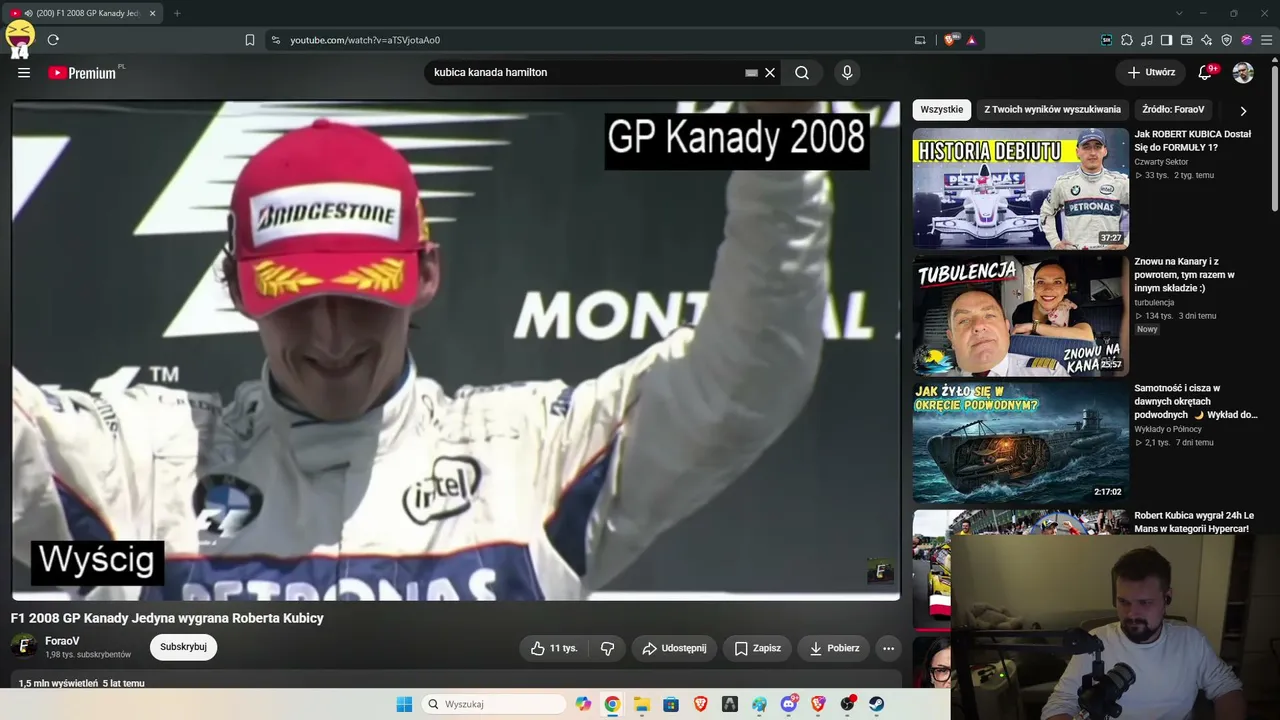1280x720 pixels.
Task: Open the media control music note icon
Action: coord(1147,40)
